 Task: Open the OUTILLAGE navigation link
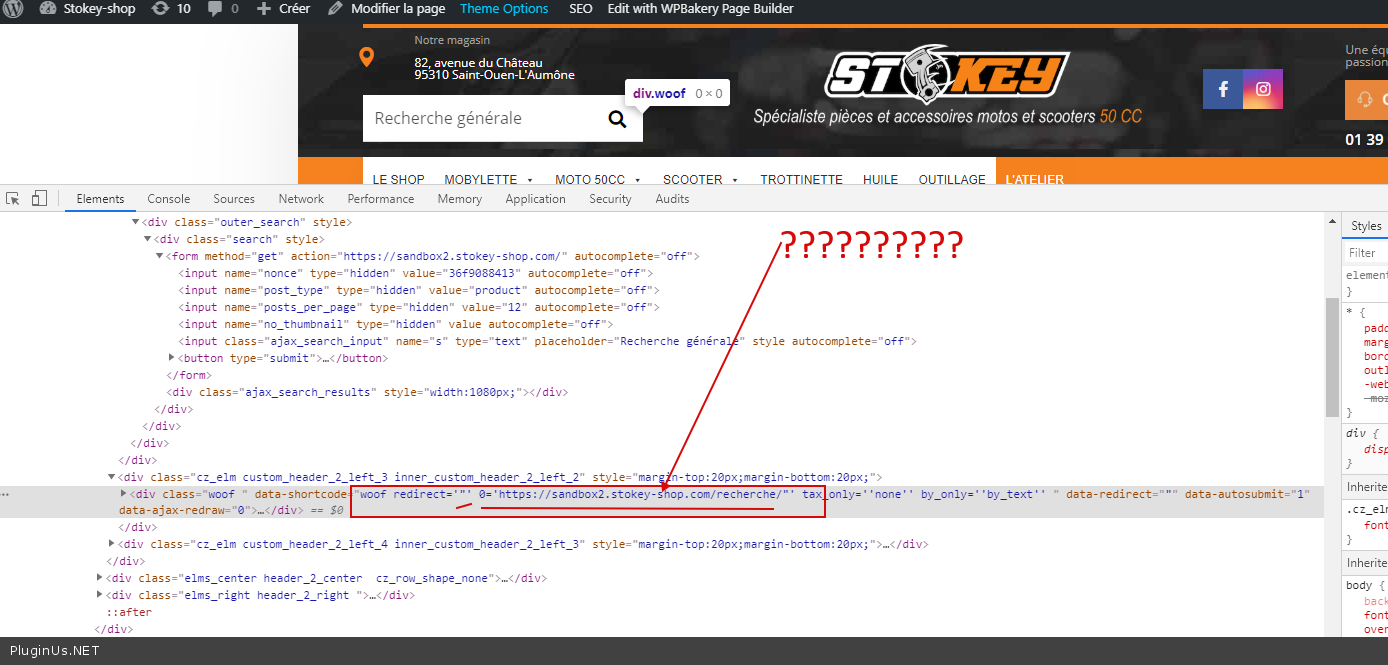pyautogui.click(x=952, y=180)
